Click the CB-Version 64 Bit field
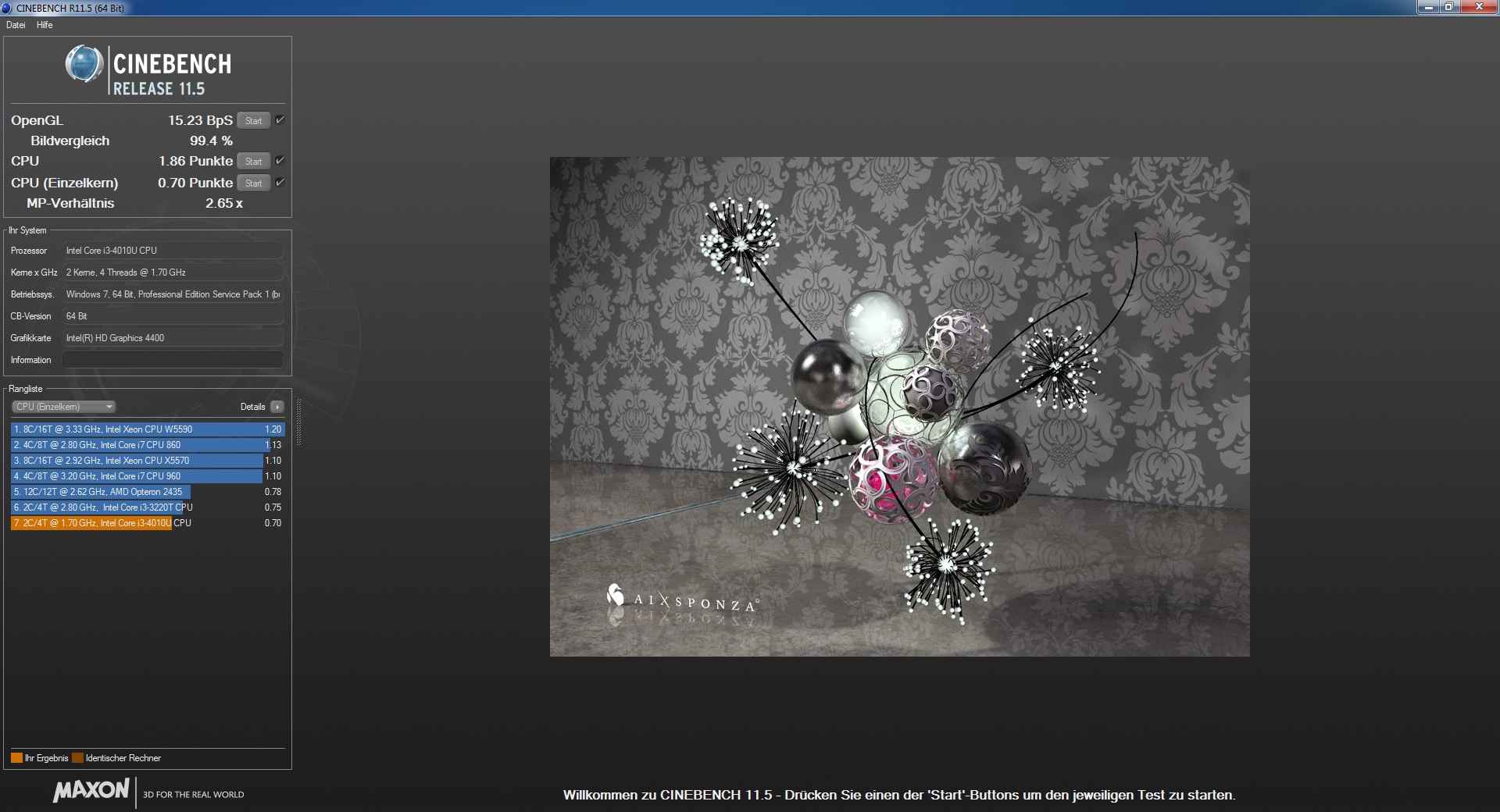The width and height of the screenshot is (1500, 812). [x=173, y=316]
